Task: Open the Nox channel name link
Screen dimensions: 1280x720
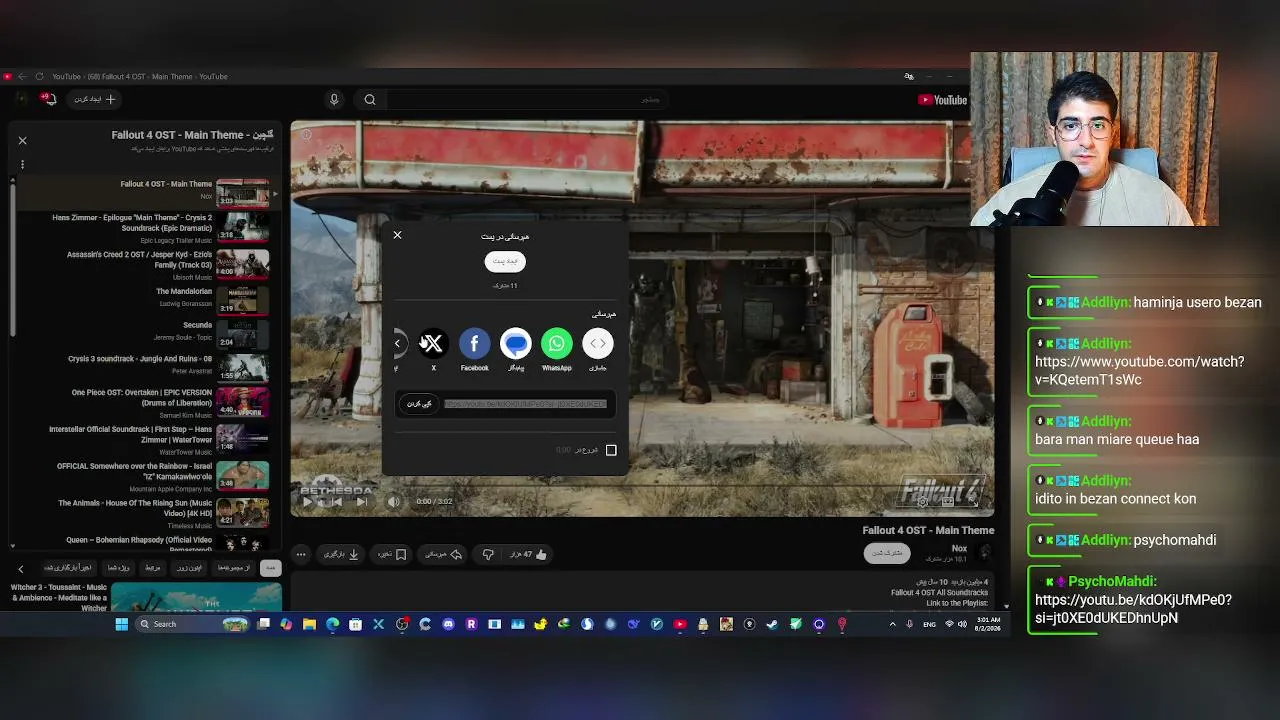Action: coord(959,548)
